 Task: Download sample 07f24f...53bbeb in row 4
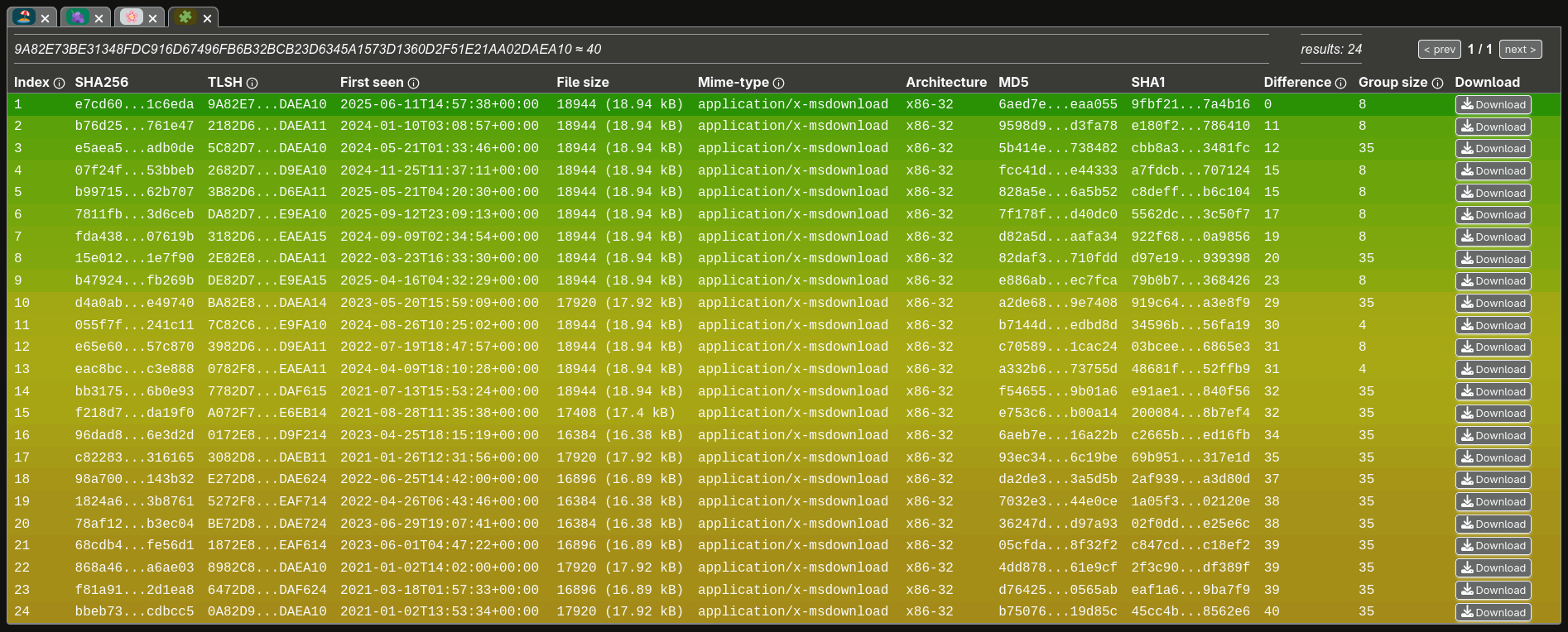pyautogui.click(x=1493, y=171)
